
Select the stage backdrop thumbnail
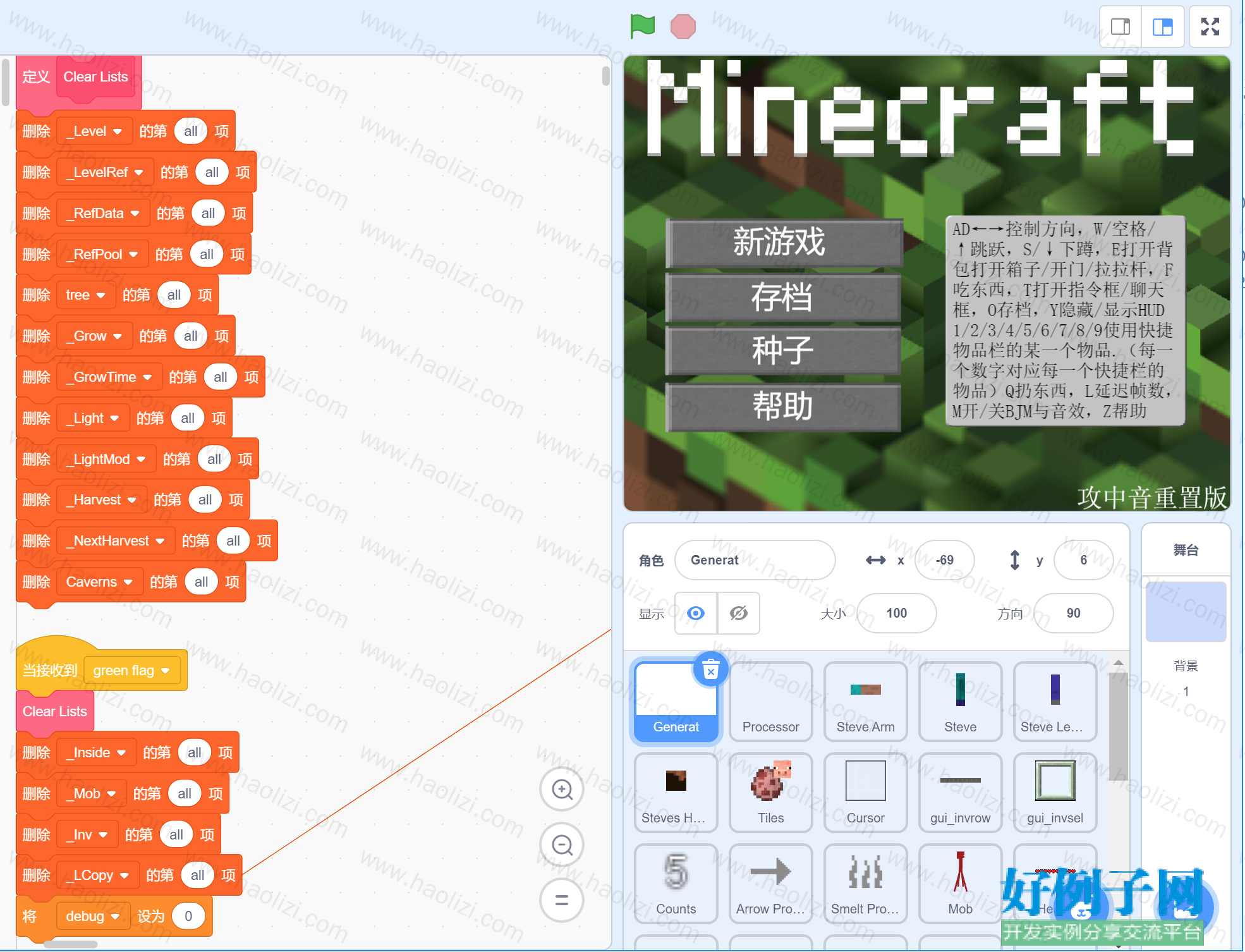[x=1186, y=612]
